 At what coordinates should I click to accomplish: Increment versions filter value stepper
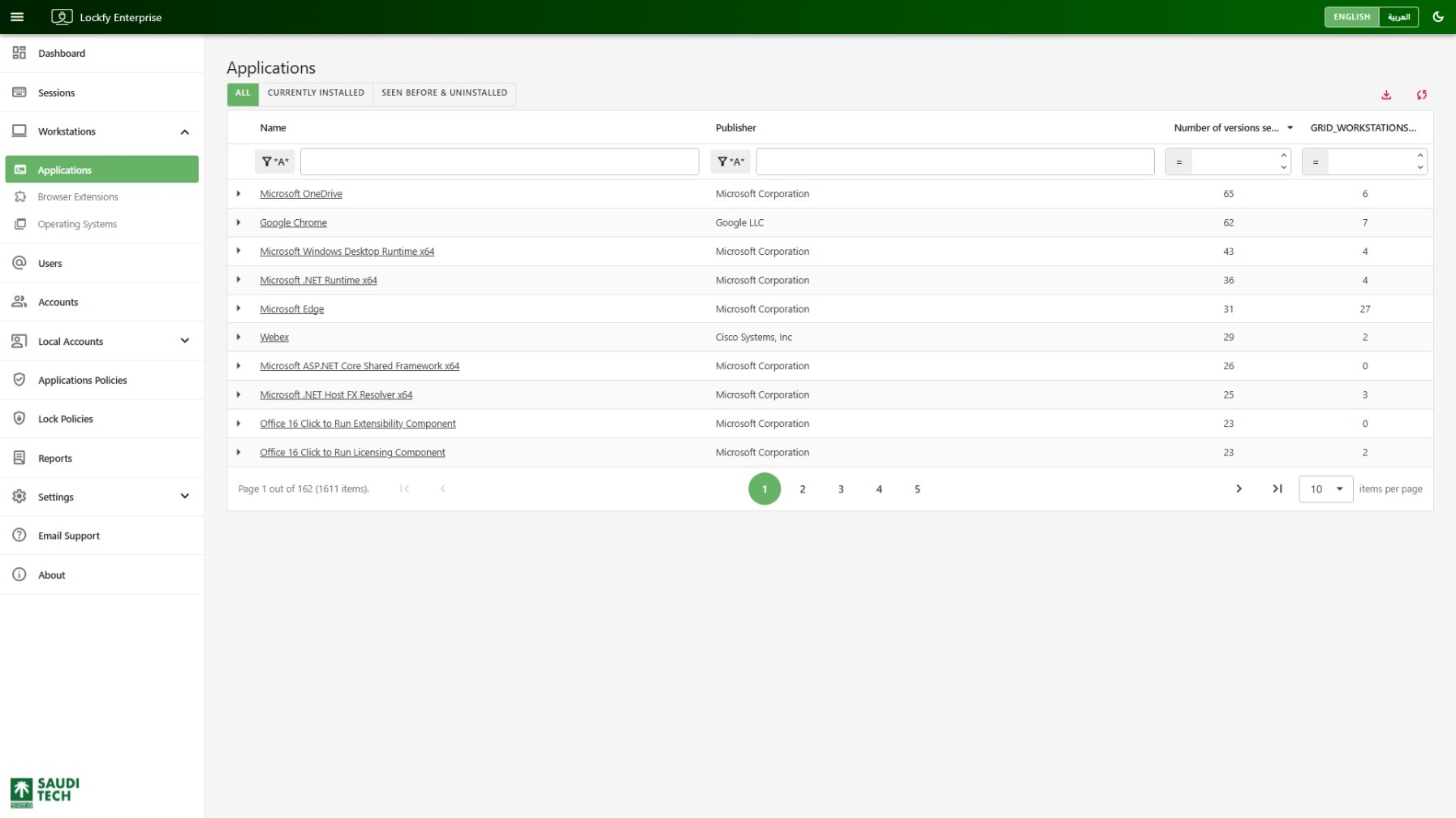pos(1283,156)
